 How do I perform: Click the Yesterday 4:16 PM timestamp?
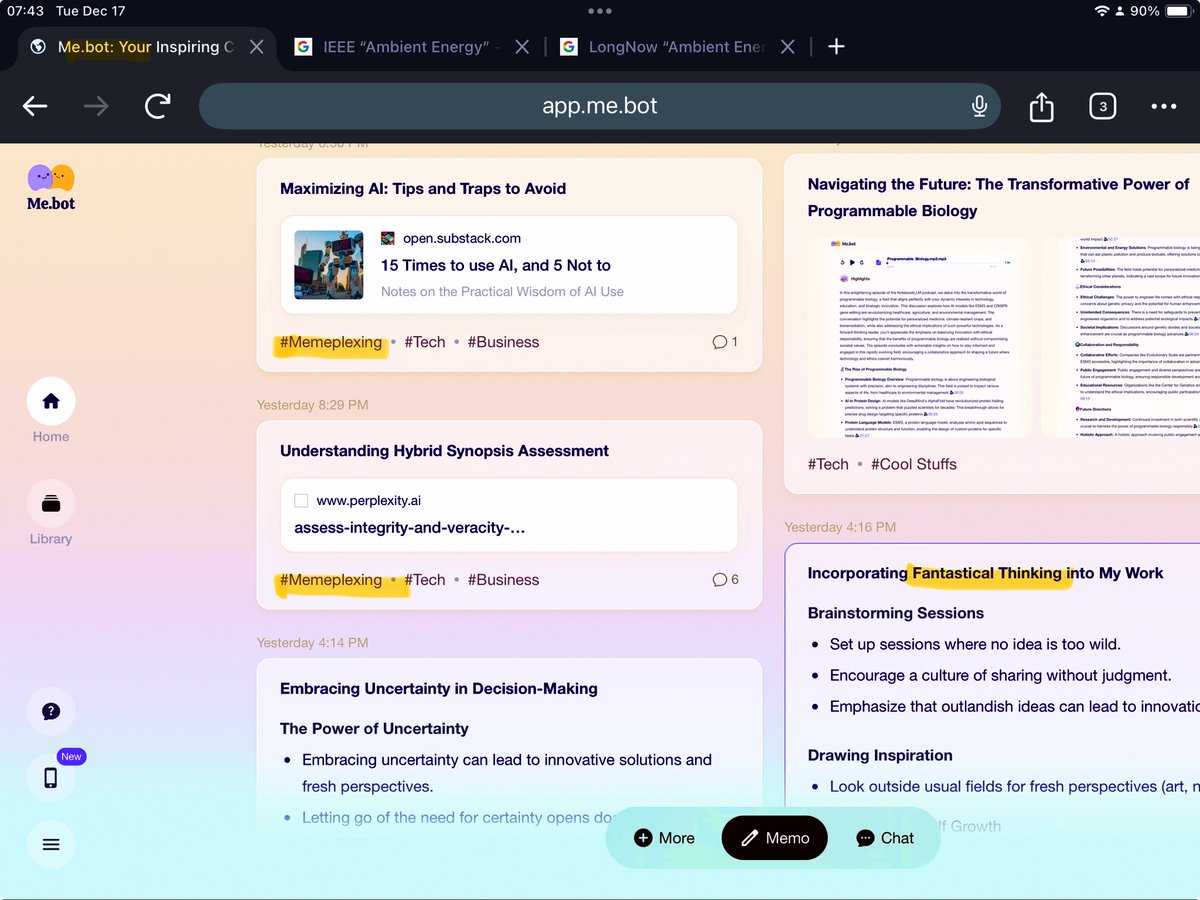pyautogui.click(x=840, y=527)
